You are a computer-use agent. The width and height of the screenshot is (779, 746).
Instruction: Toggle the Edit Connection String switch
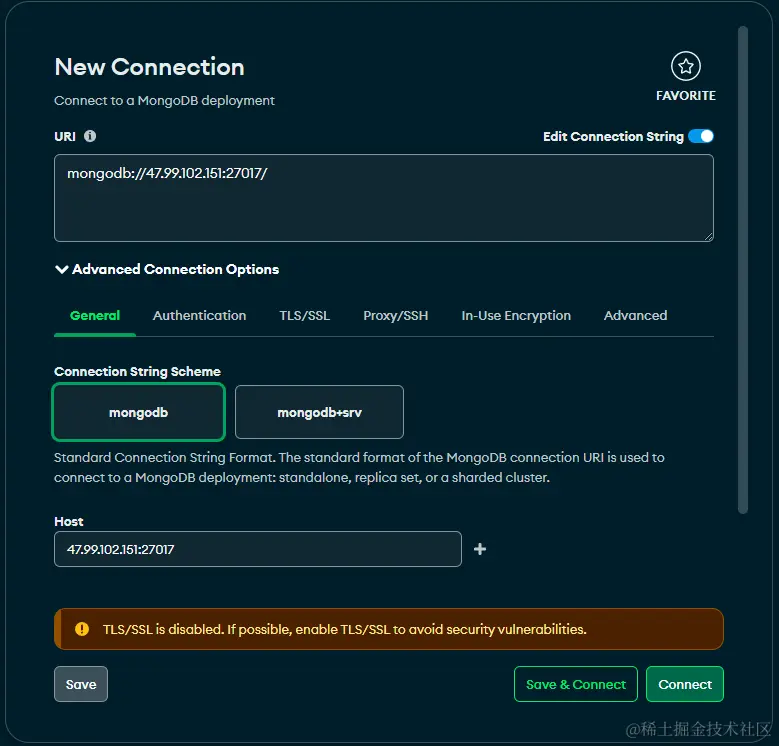click(701, 136)
